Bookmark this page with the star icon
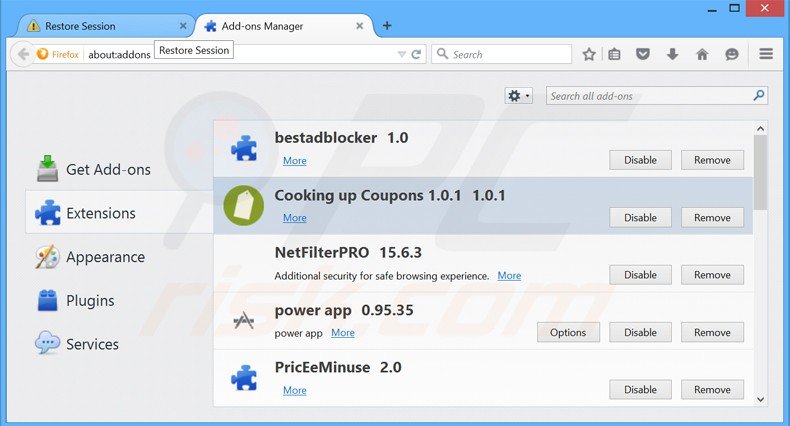 click(589, 54)
